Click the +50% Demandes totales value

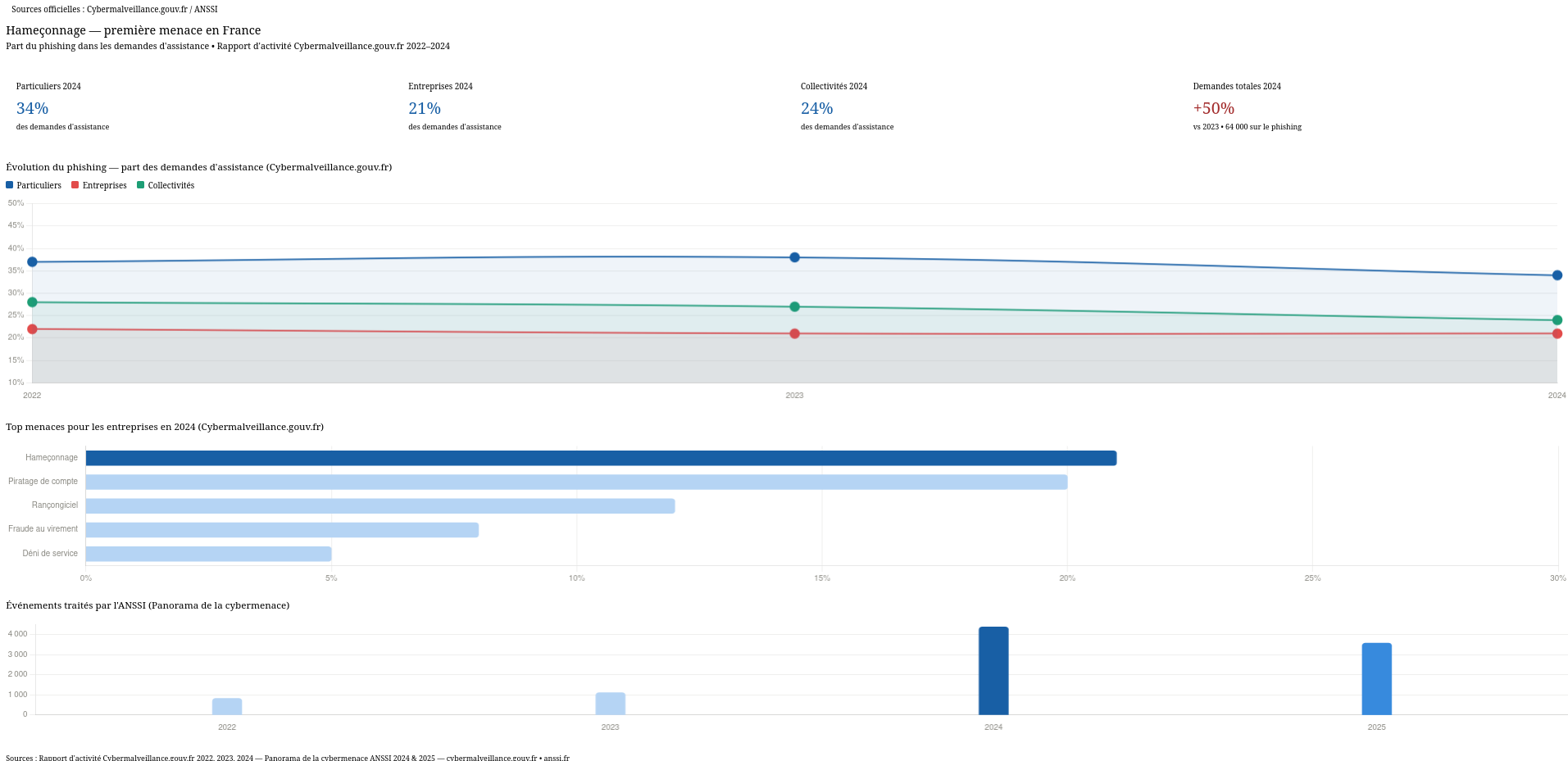tap(1213, 108)
